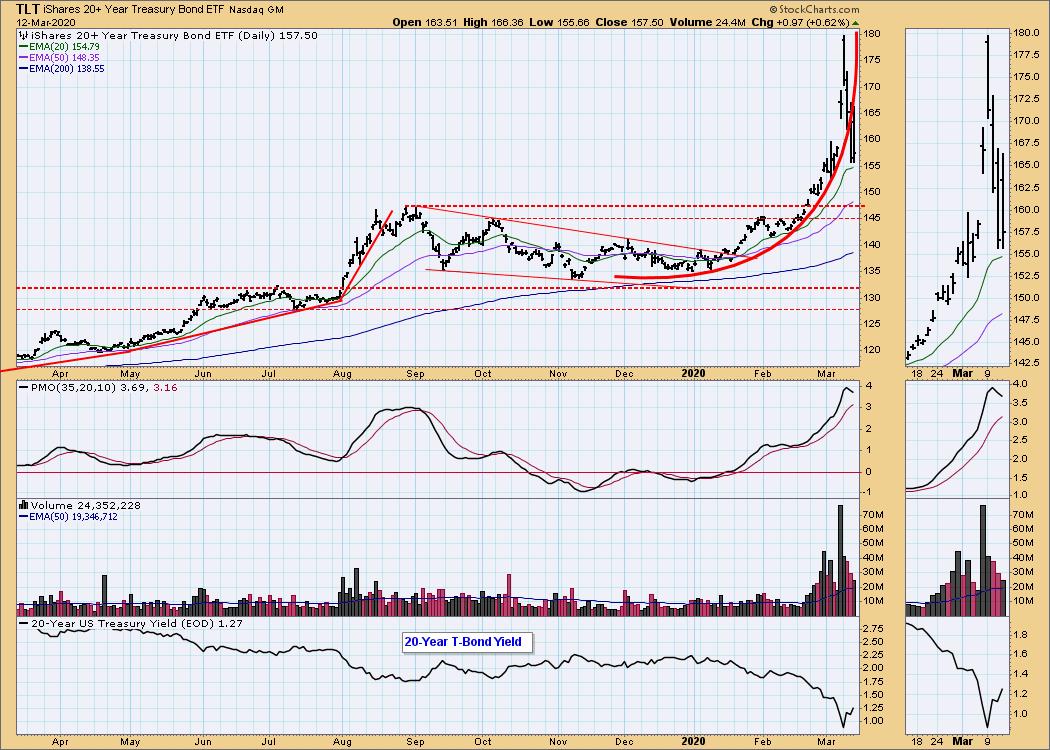Click the 1.25 label on the yield axis
This screenshot has width=1050, height=750.
point(873,708)
